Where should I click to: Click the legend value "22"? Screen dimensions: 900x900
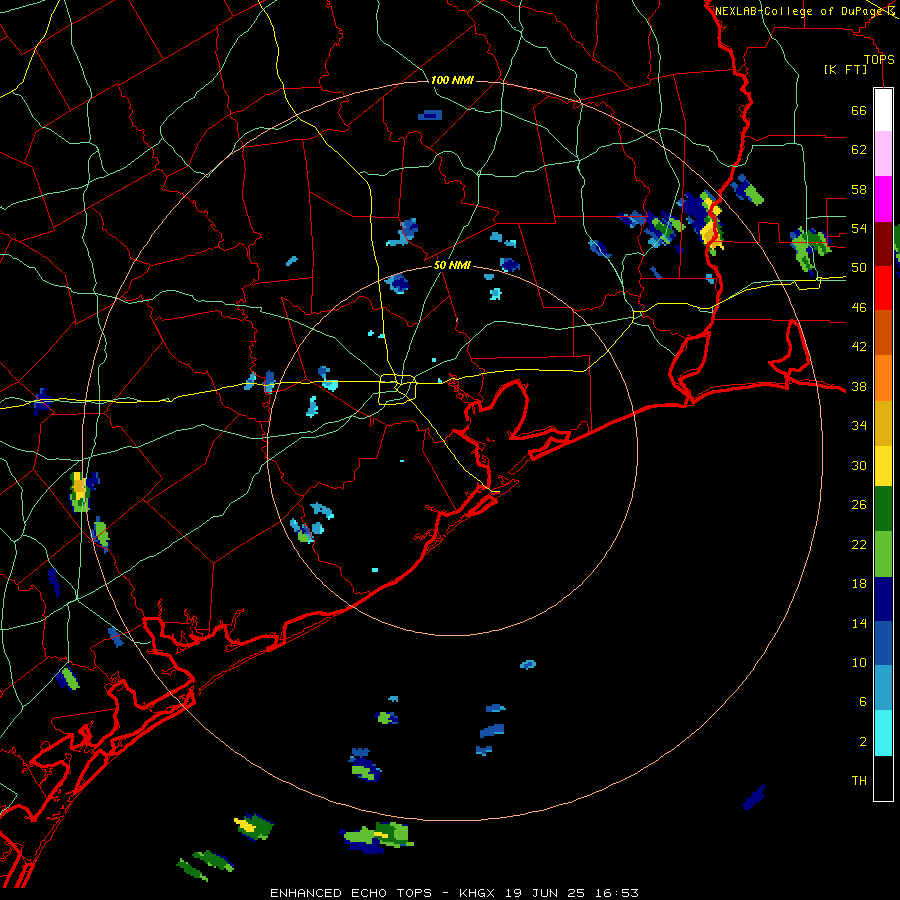[x=859, y=545]
